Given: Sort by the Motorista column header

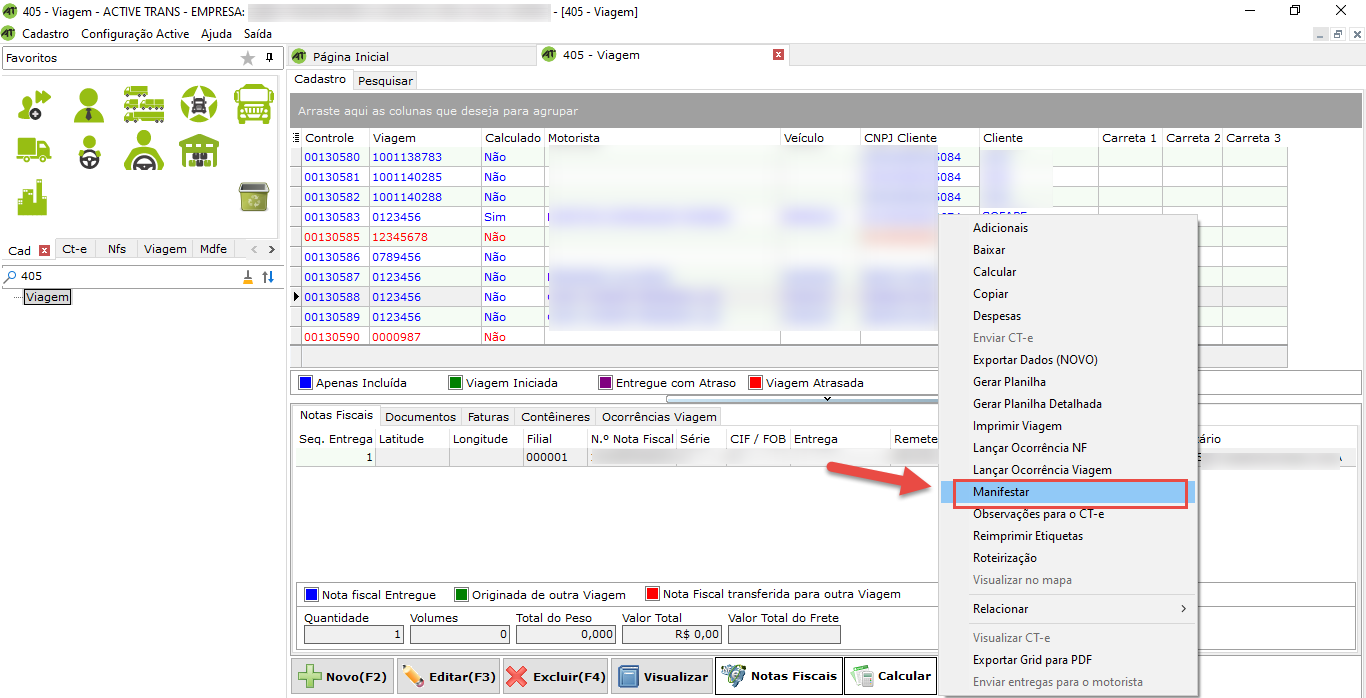Looking at the screenshot, I should coord(662,138).
